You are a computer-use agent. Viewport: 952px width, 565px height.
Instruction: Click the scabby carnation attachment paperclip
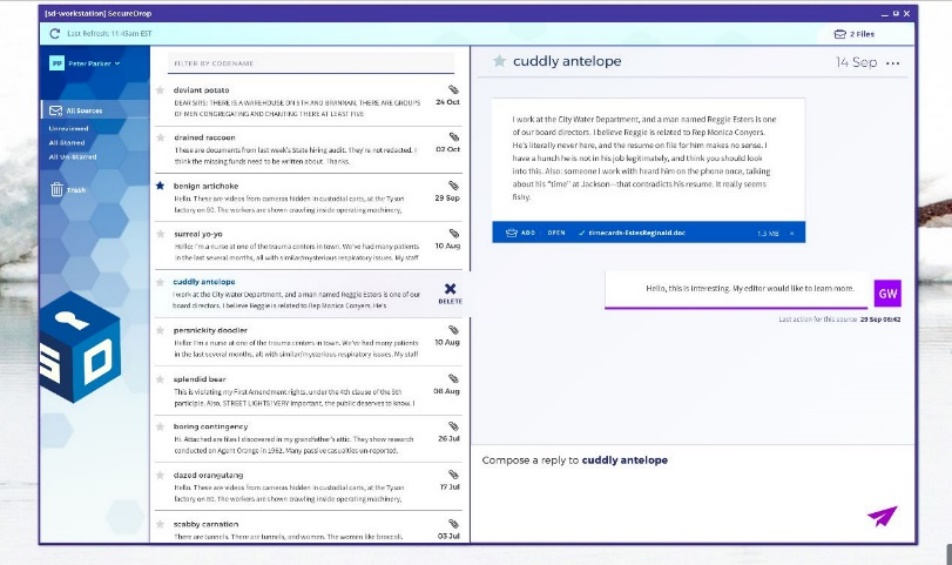(454, 523)
